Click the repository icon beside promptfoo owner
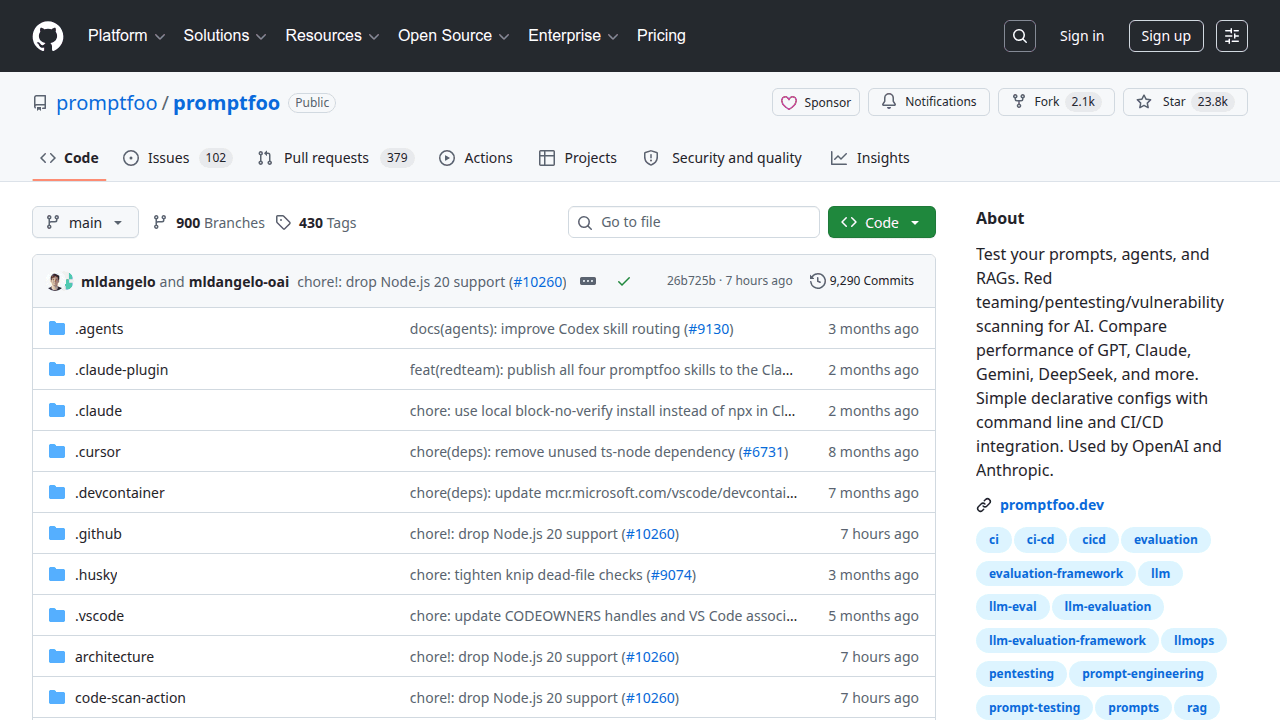Image resolution: width=1280 pixels, height=720 pixels. [x=40, y=103]
